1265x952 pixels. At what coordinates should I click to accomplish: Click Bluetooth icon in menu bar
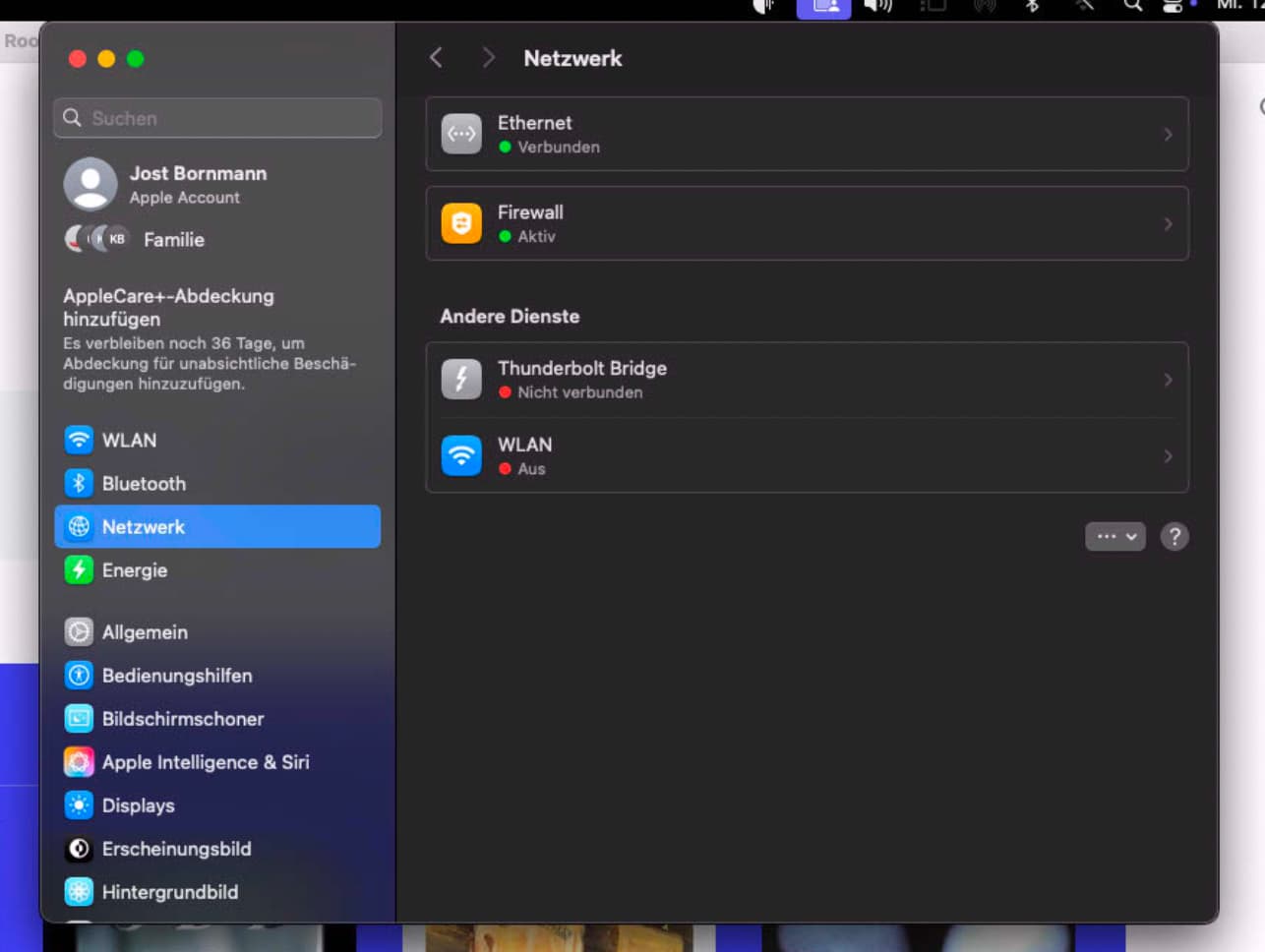[1032, 6]
